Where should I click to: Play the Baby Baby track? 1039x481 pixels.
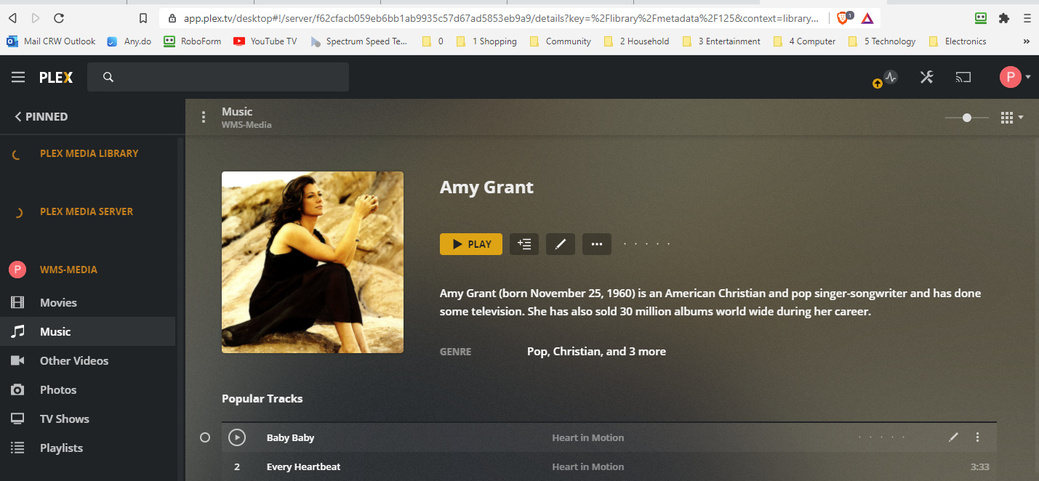point(237,438)
